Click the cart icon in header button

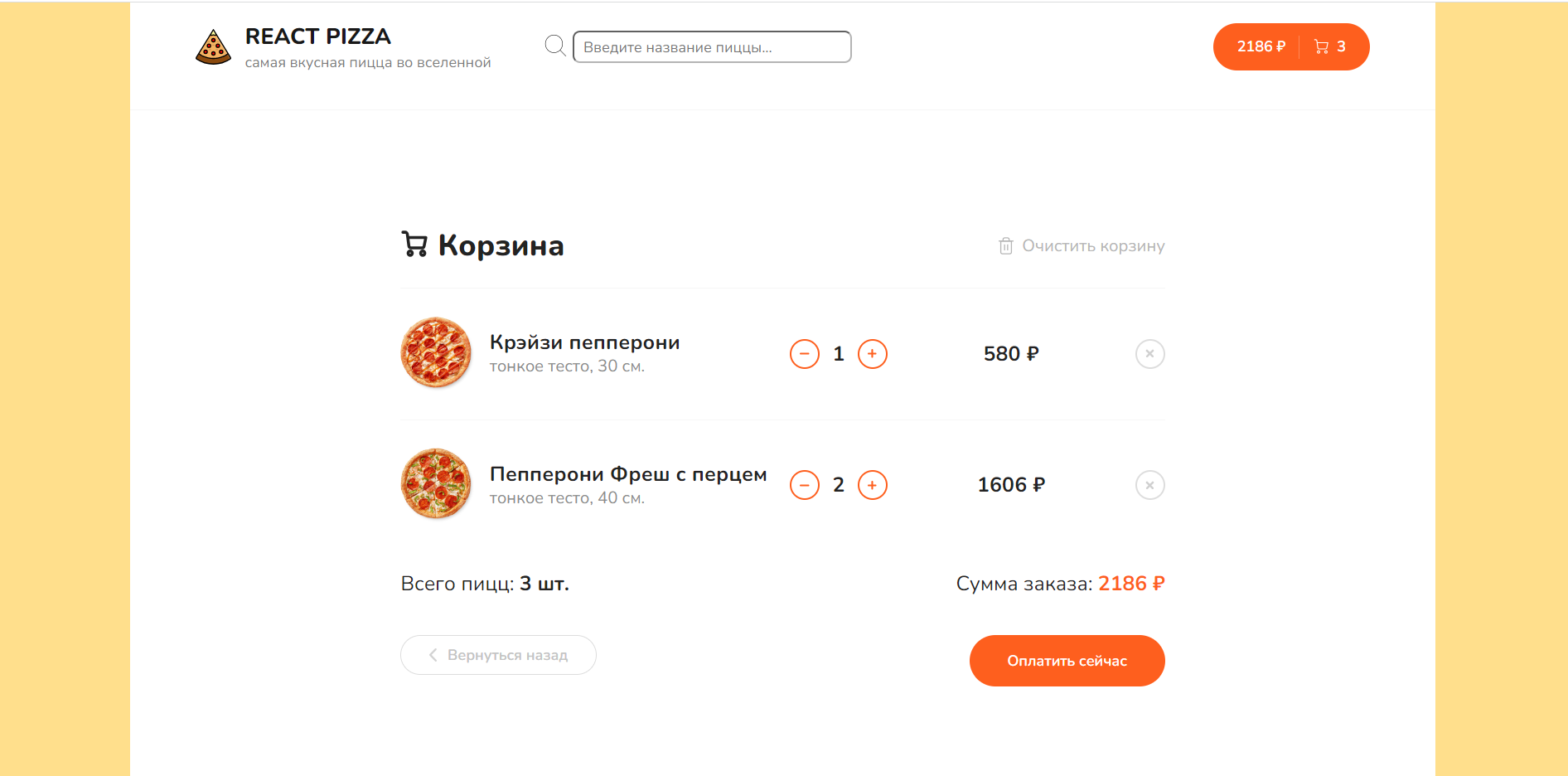[x=1321, y=47]
